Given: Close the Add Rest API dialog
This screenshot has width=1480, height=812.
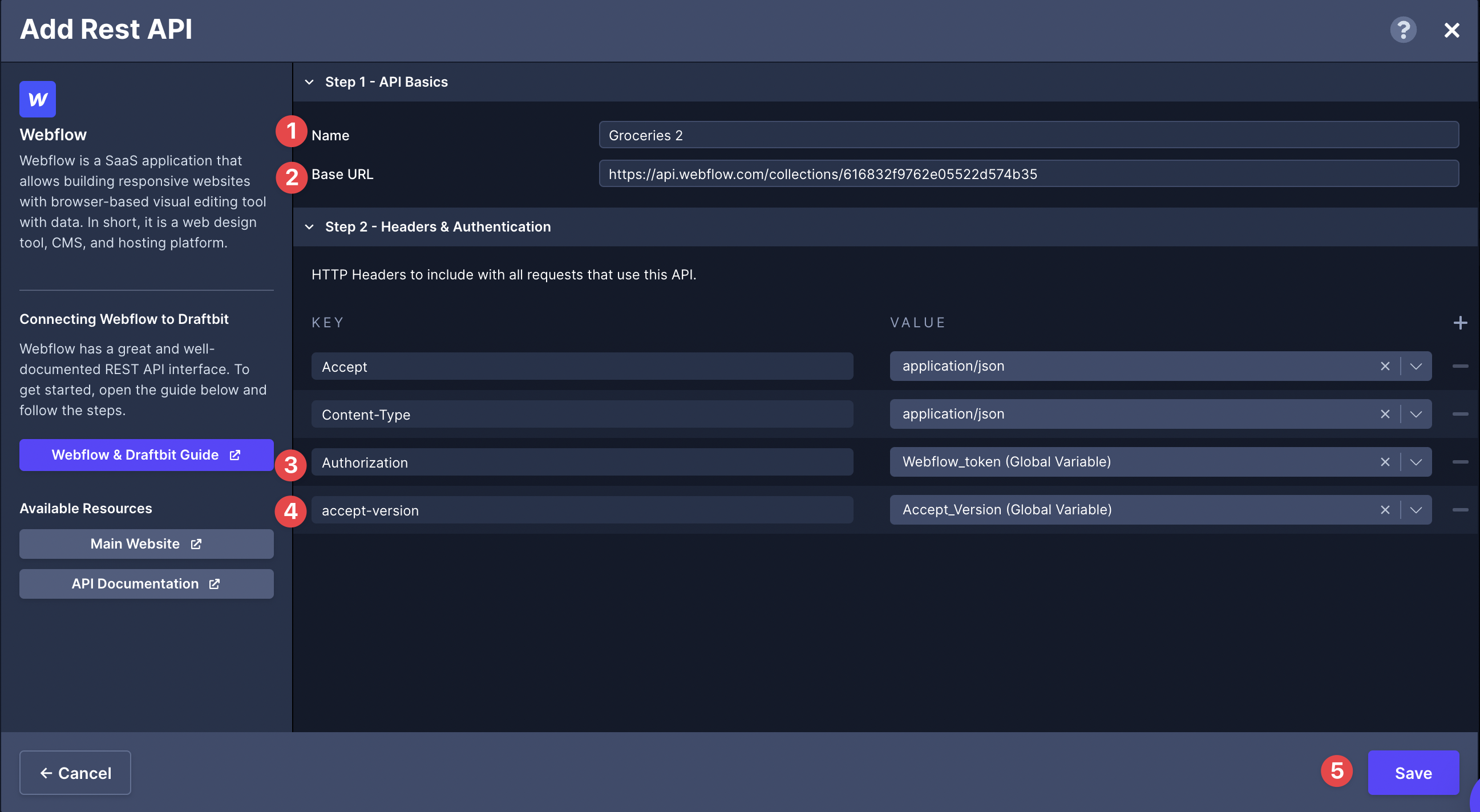Looking at the screenshot, I should point(1452,30).
